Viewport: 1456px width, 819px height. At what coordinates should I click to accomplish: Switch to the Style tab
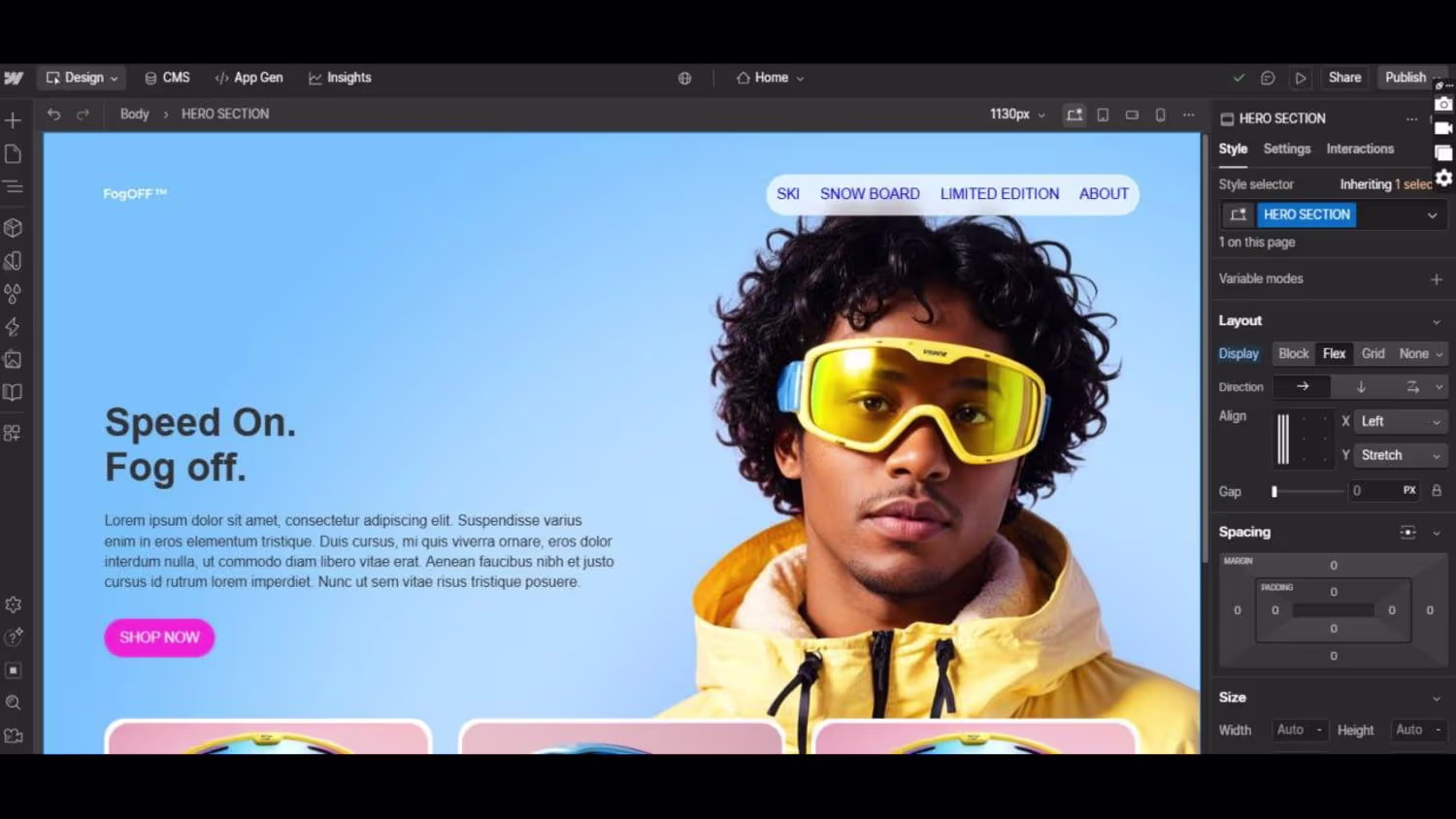coord(1233,149)
